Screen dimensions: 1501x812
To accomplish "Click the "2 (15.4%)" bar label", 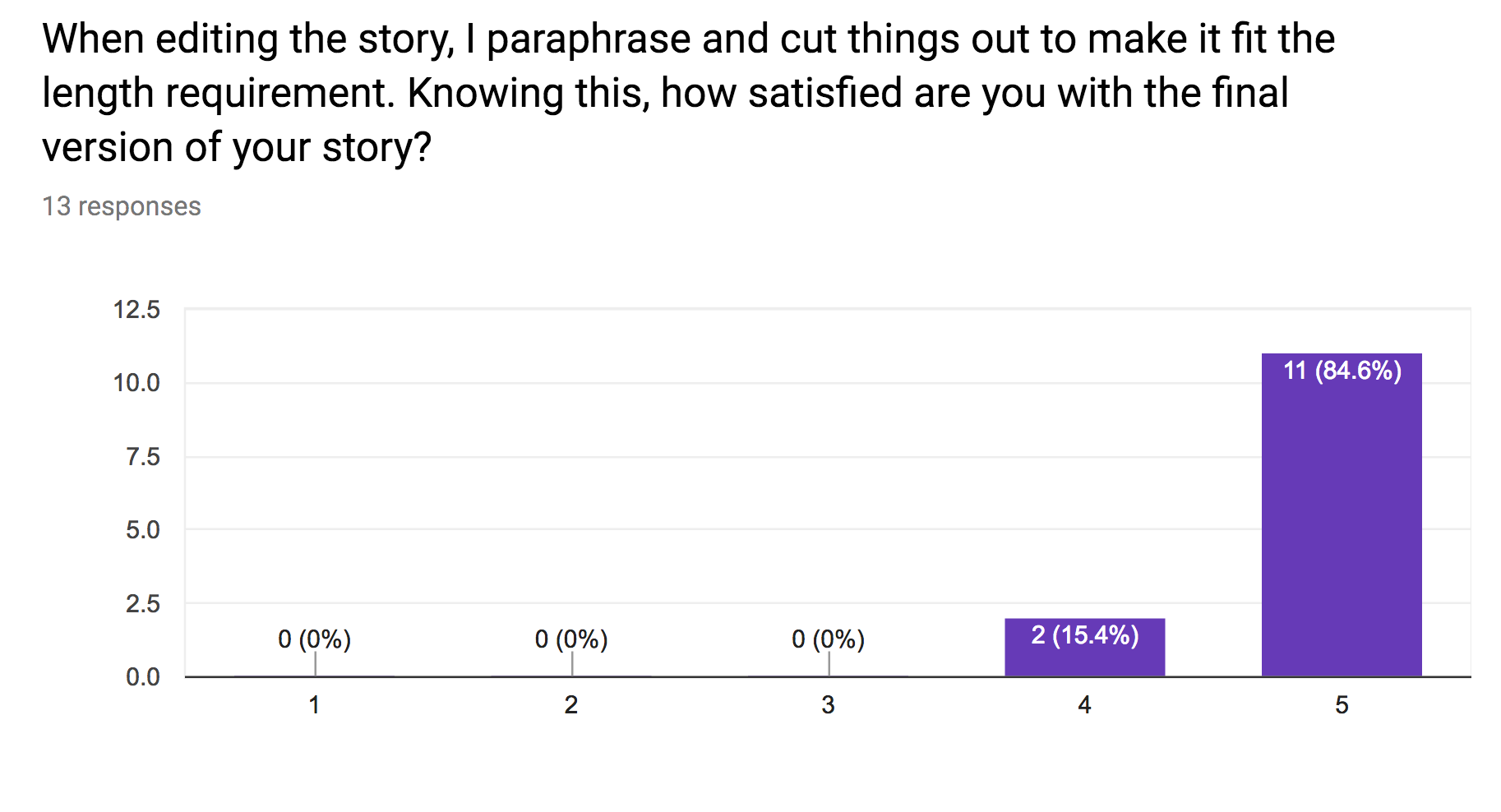I will (x=1084, y=635).
